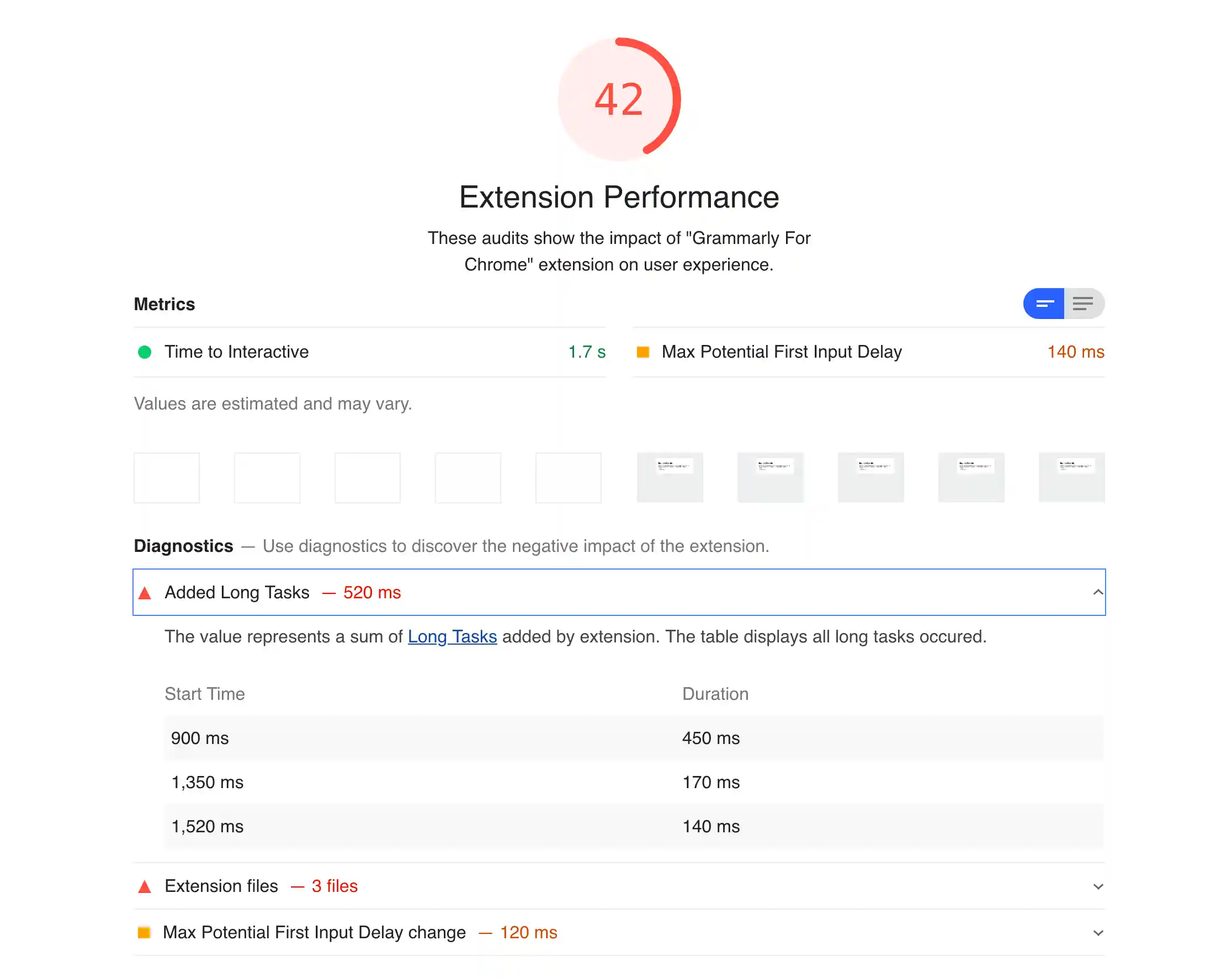Click the orange square icon beside Max Potential First Input Delay
Viewport: 1232px width, 978px height.
[x=642, y=353]
